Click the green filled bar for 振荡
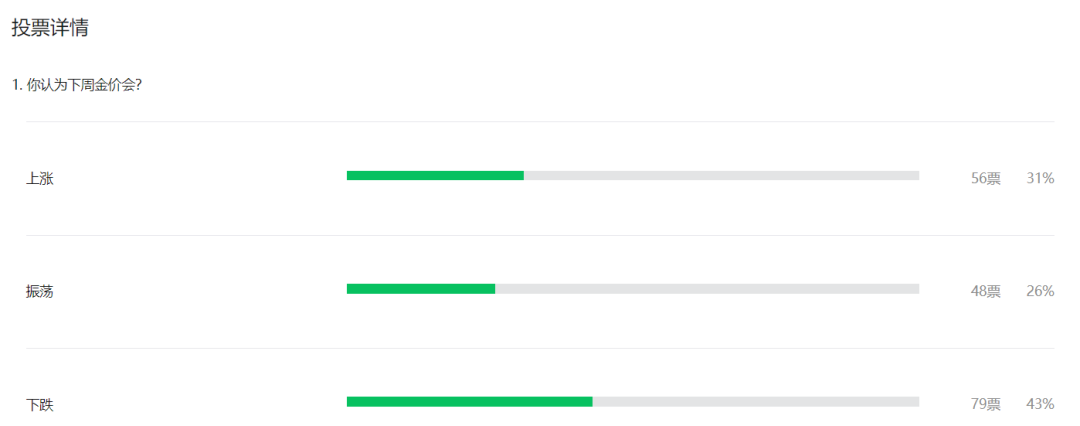The width and height of the screenshot is (1080, 426). (421, 289)
